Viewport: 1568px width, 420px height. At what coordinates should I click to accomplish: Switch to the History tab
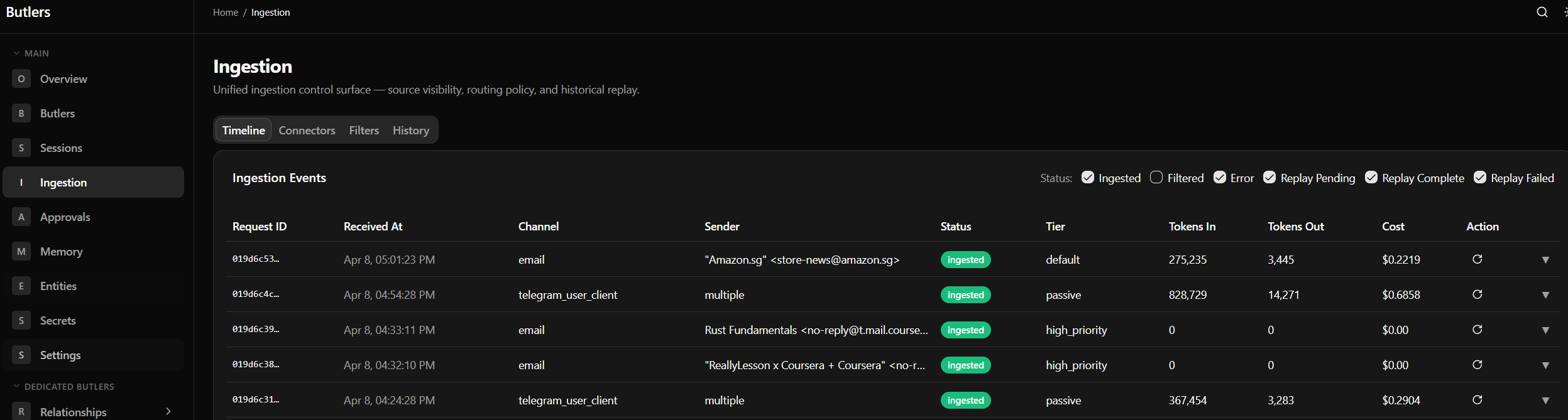click(411, 130)
